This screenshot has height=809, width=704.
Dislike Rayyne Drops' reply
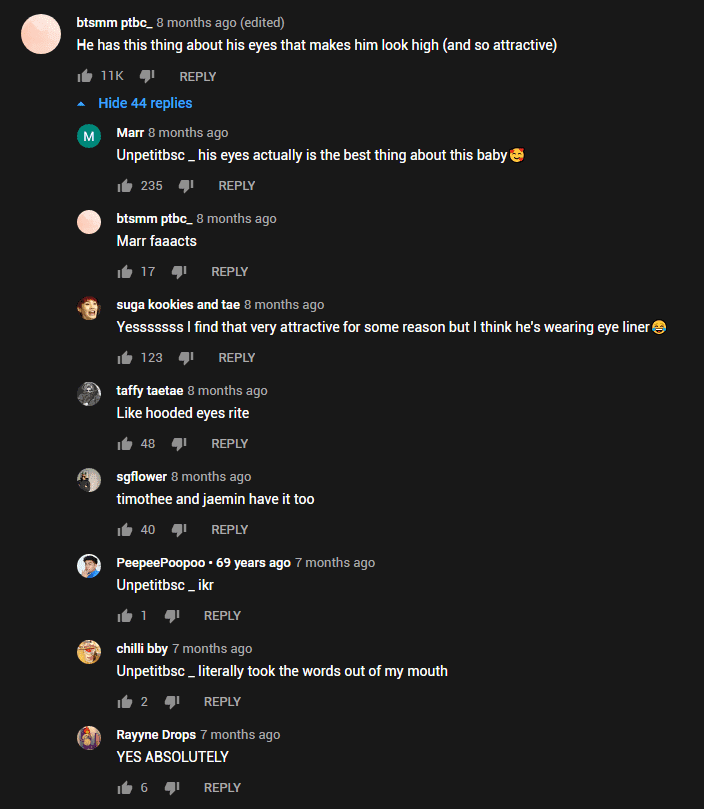click(x=171, y=787)
